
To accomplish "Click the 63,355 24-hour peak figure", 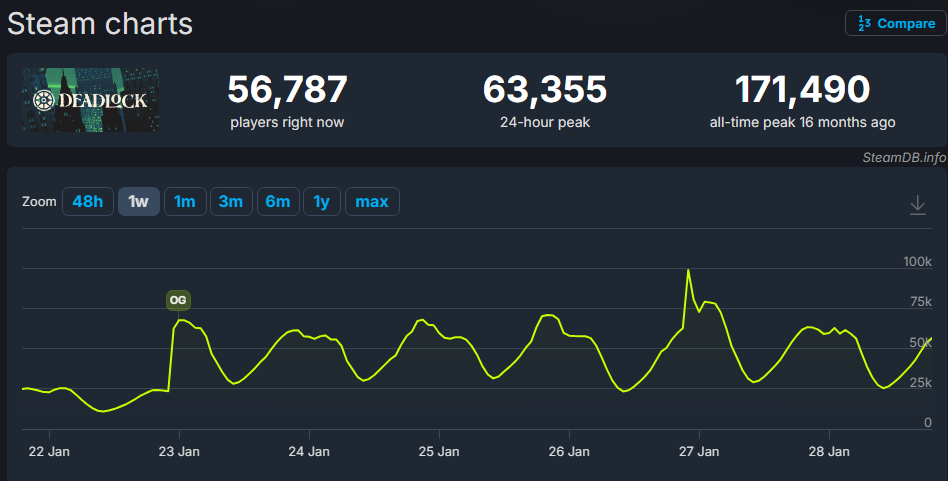I will 545,89.
